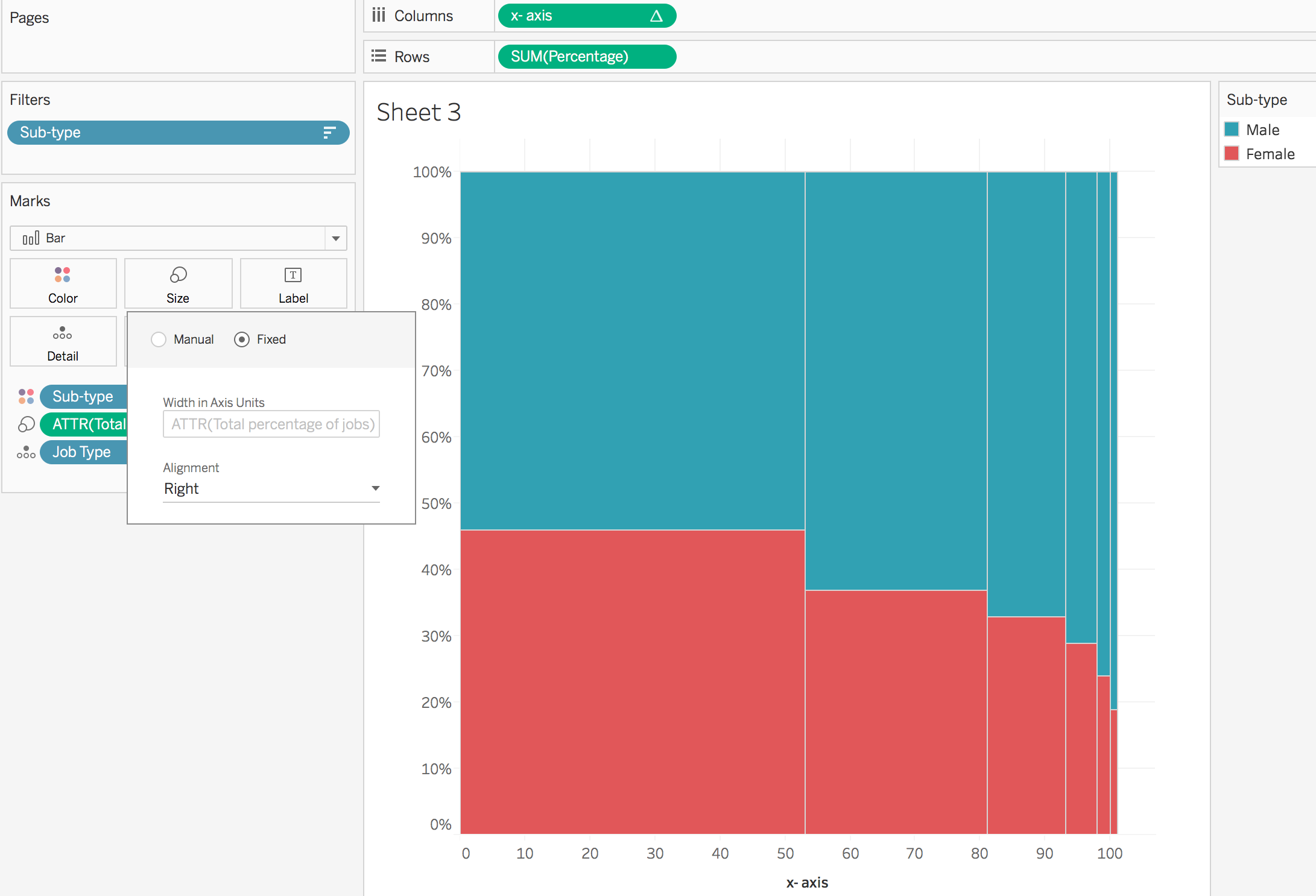Click the Female color swatch in legend
Viewport: 1316px width, 896px height.
pos(1232,154)
